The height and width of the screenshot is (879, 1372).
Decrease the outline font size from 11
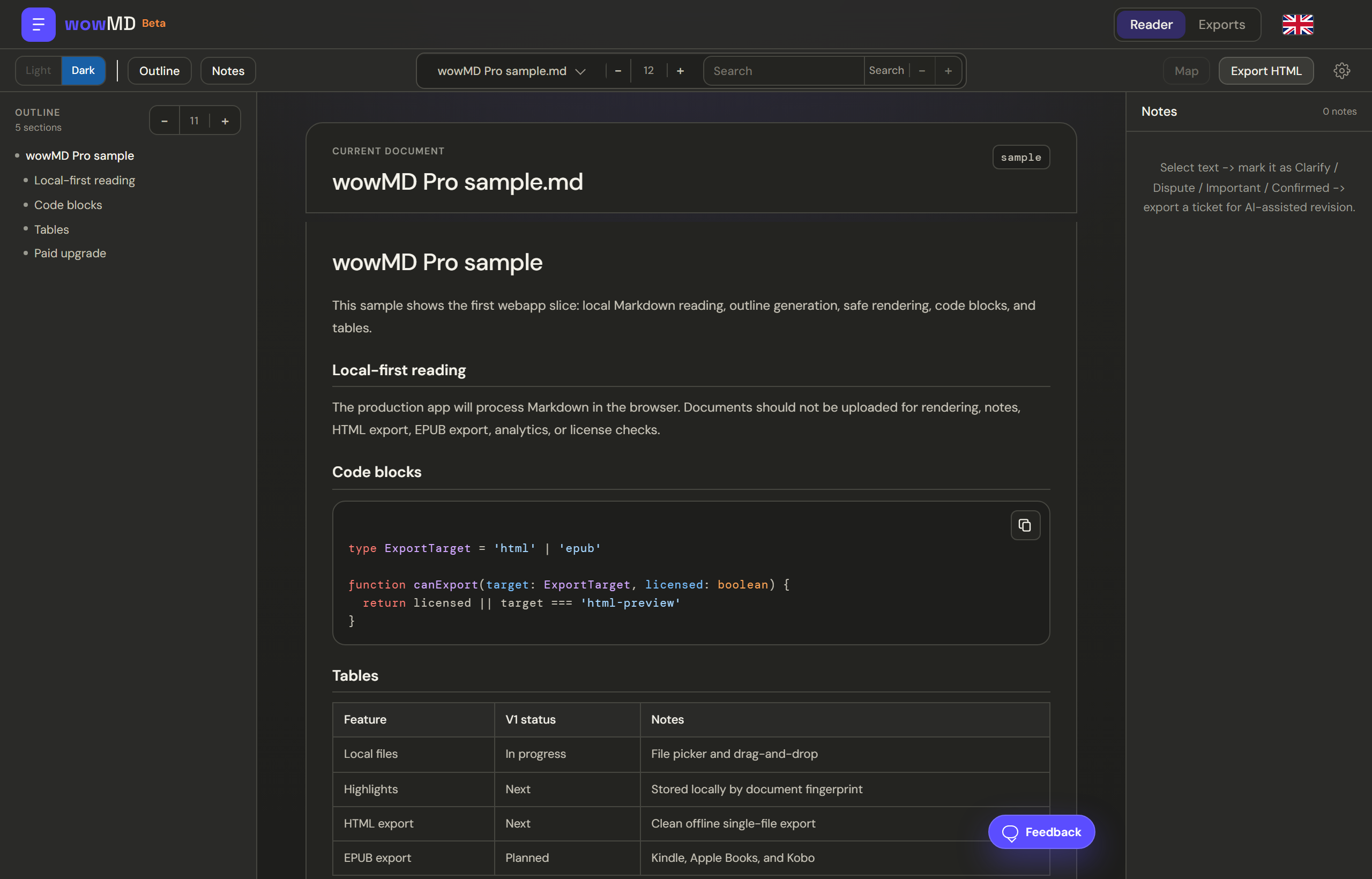[165, 121]
